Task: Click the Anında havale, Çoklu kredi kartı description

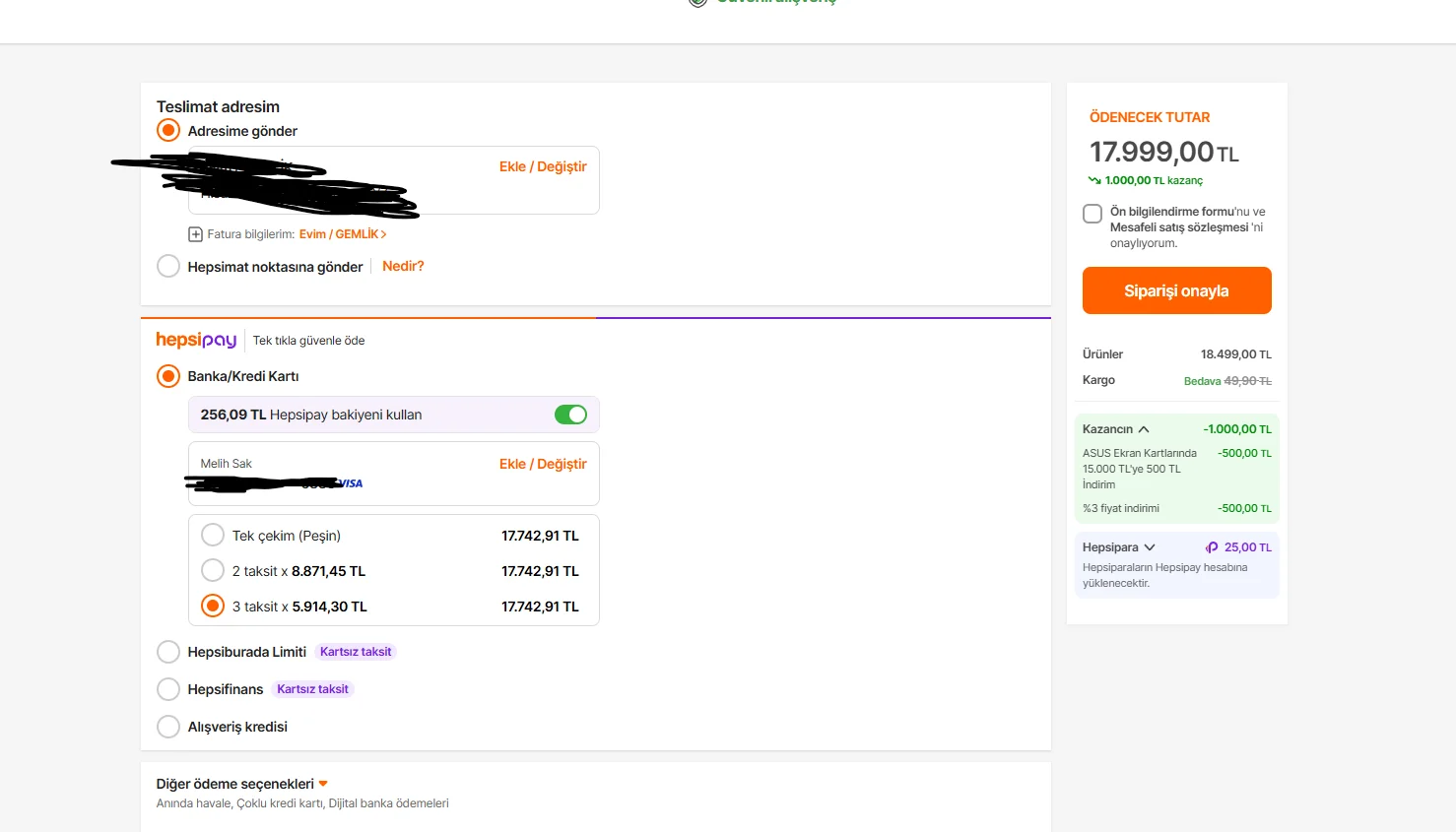Action: tap(302, 803)
